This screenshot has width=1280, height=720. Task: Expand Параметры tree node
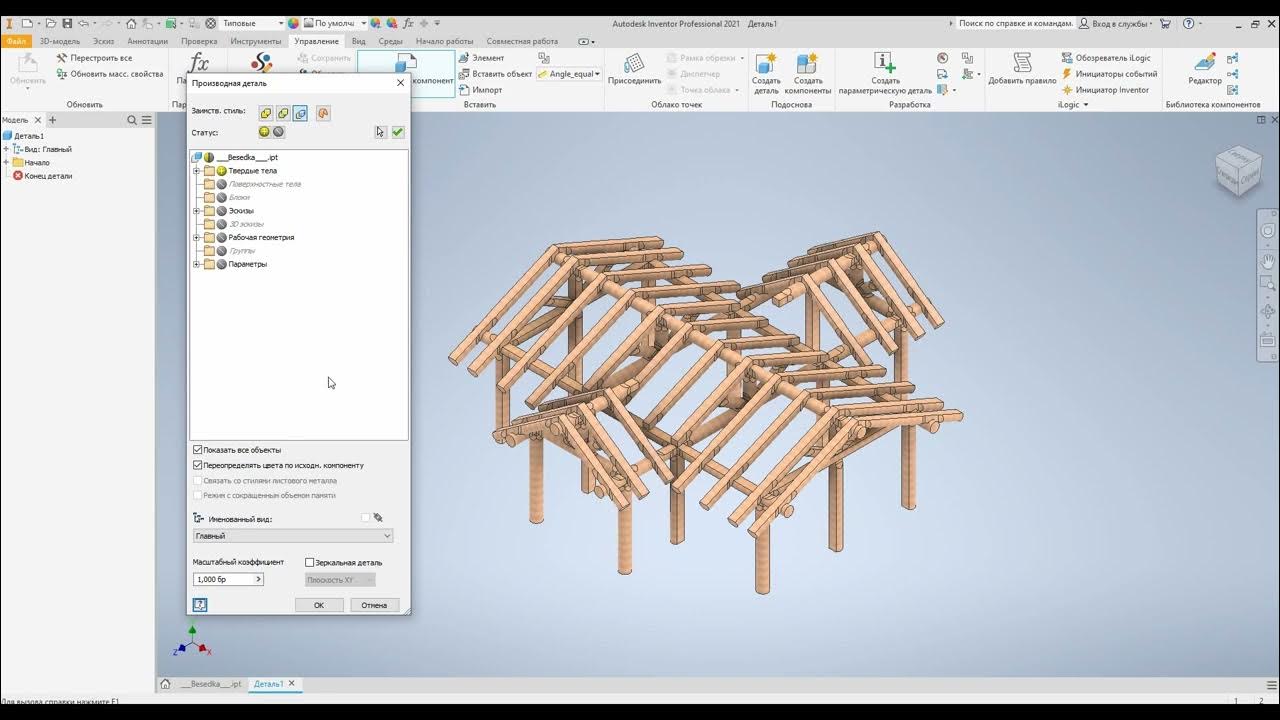coord(197,264)
